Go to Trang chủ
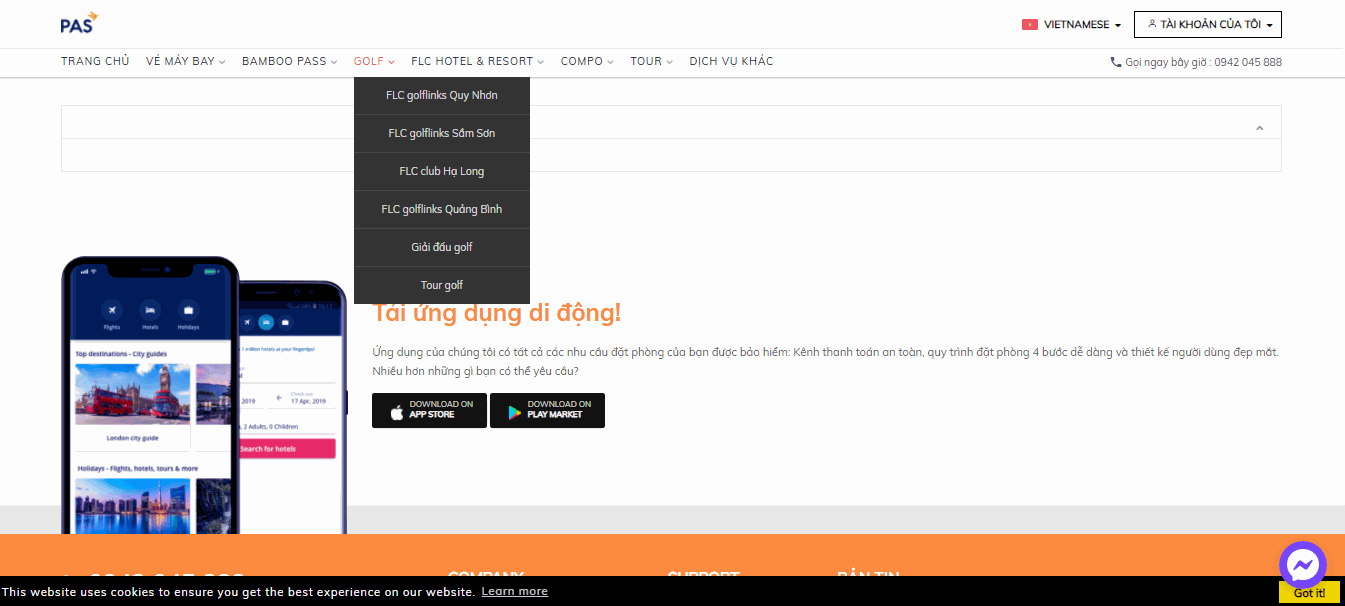The height and width of the screenshot is (606, 1345). (x=95, y=62)
